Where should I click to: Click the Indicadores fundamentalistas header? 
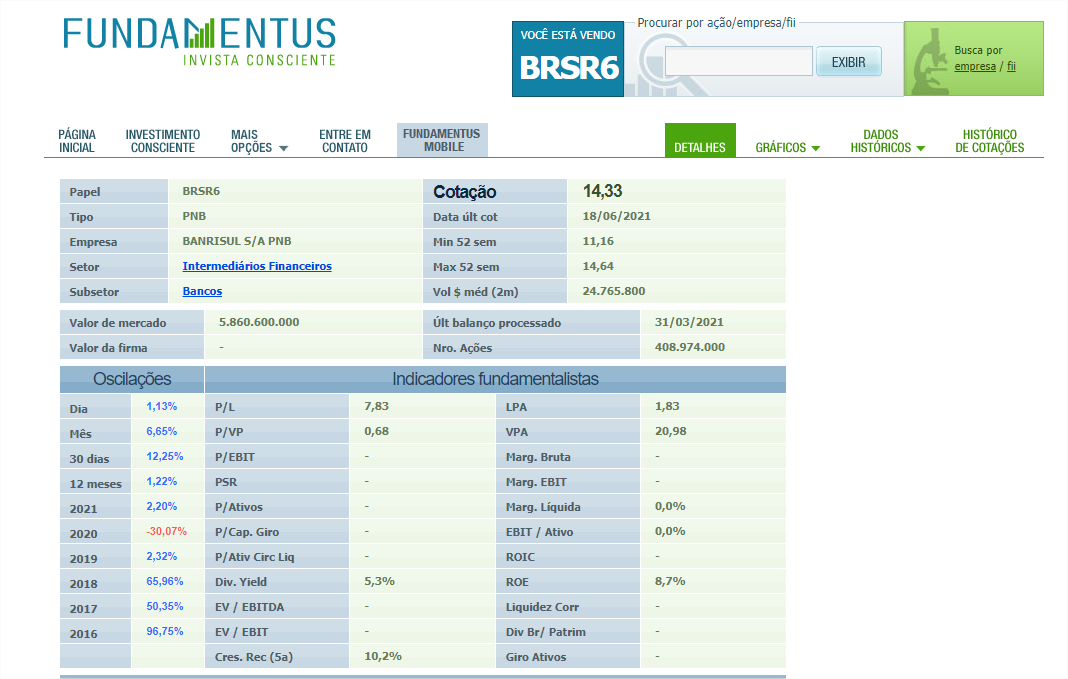[495, 379]
